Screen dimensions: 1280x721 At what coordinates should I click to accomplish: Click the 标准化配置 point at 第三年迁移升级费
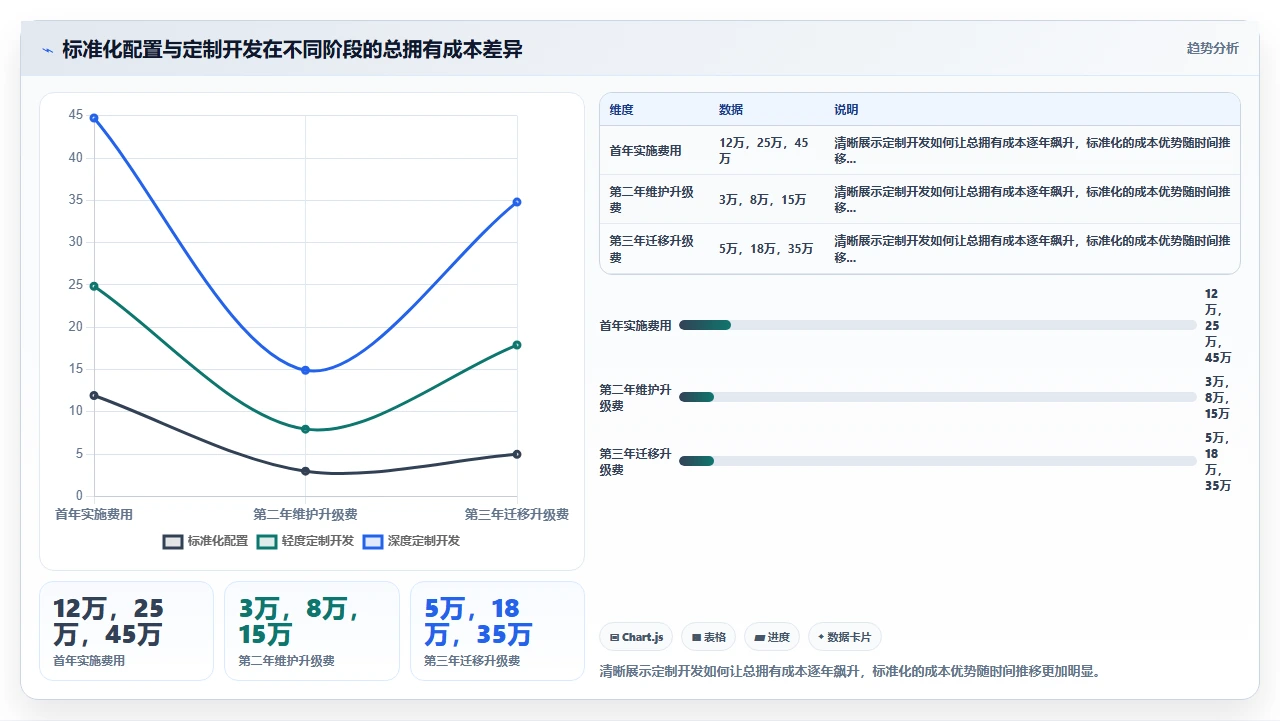pos(517,454)
